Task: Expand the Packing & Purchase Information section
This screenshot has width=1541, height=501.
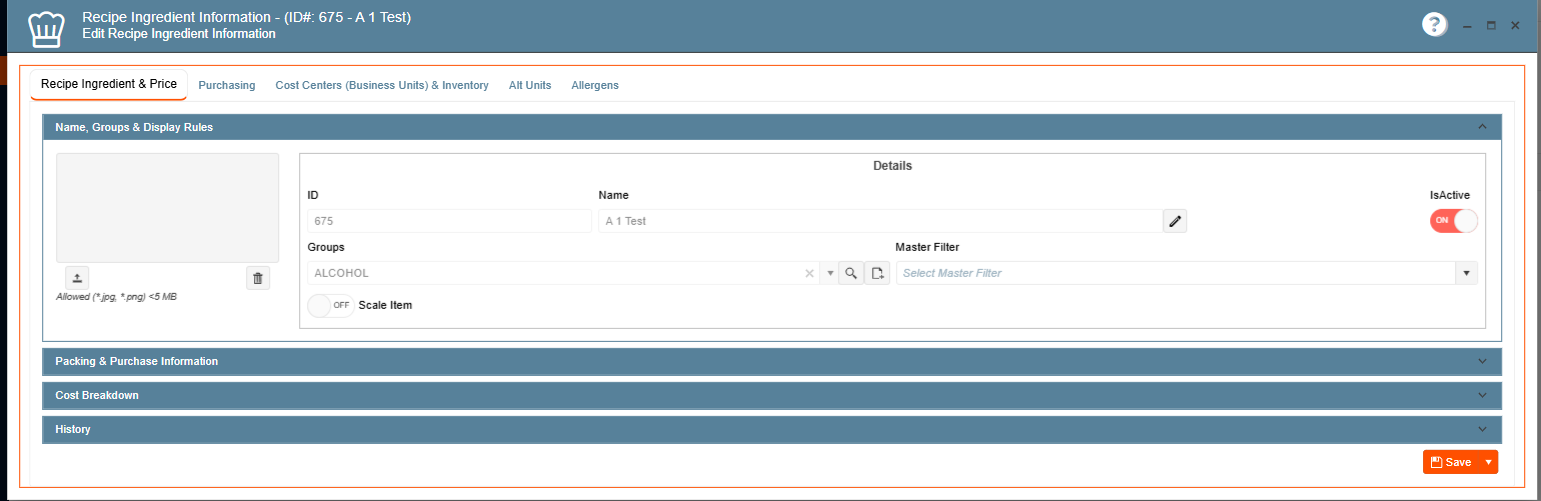Action: tap(771, 361)
